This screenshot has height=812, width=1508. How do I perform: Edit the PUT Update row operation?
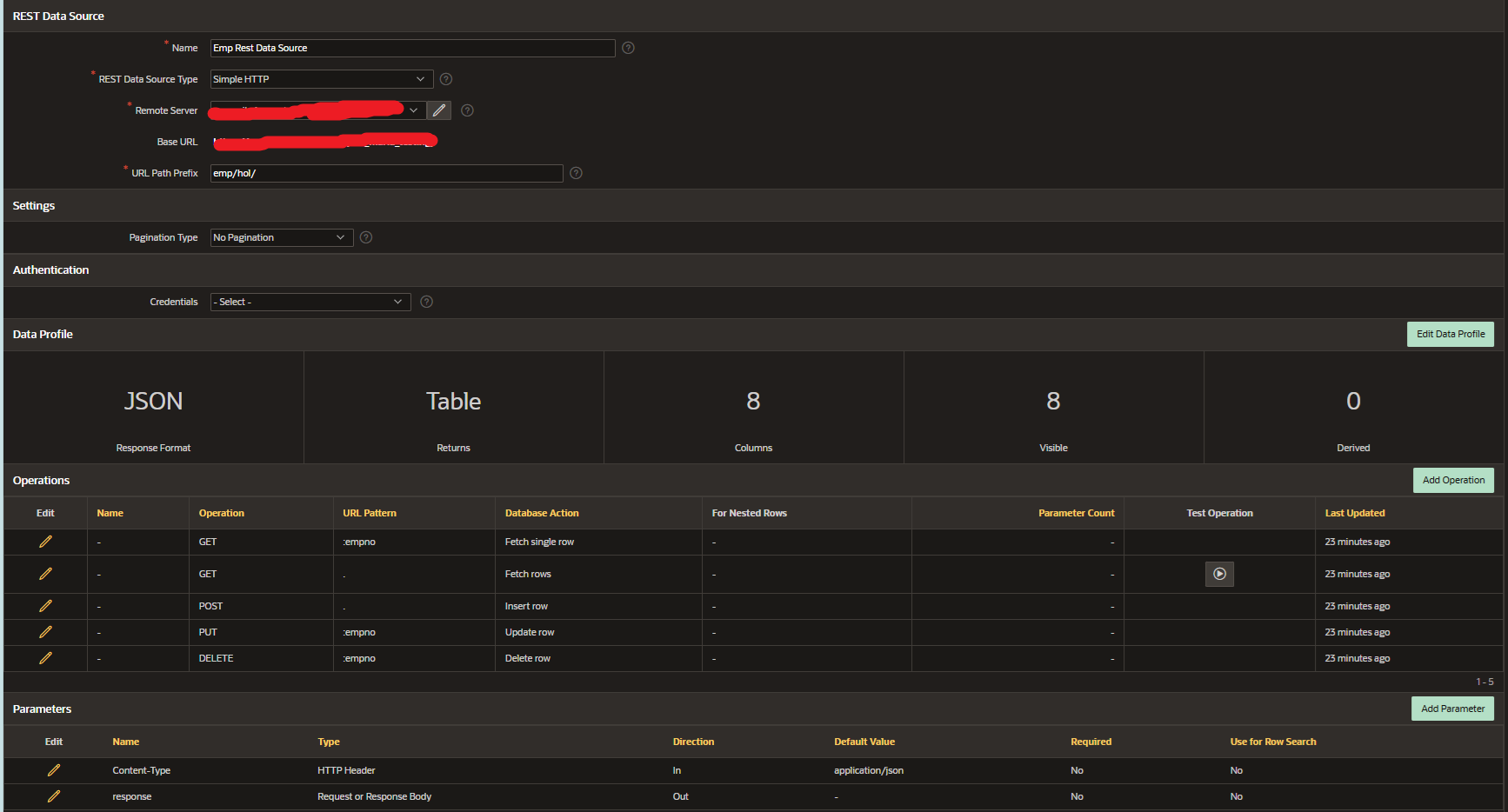point(45,632)
